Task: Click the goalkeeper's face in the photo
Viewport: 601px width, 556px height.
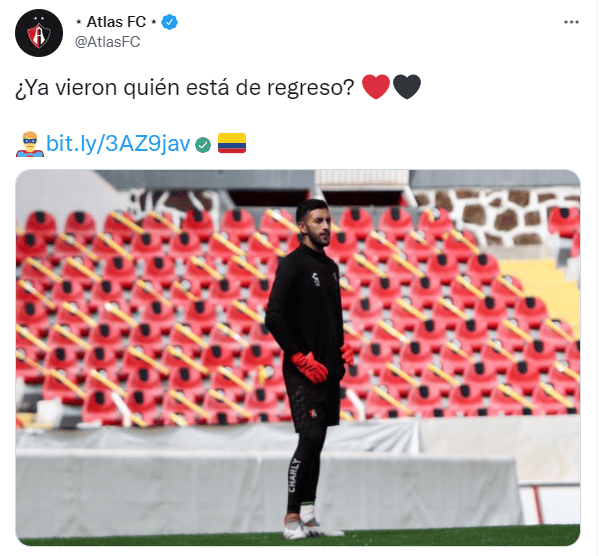Action: 319,227
